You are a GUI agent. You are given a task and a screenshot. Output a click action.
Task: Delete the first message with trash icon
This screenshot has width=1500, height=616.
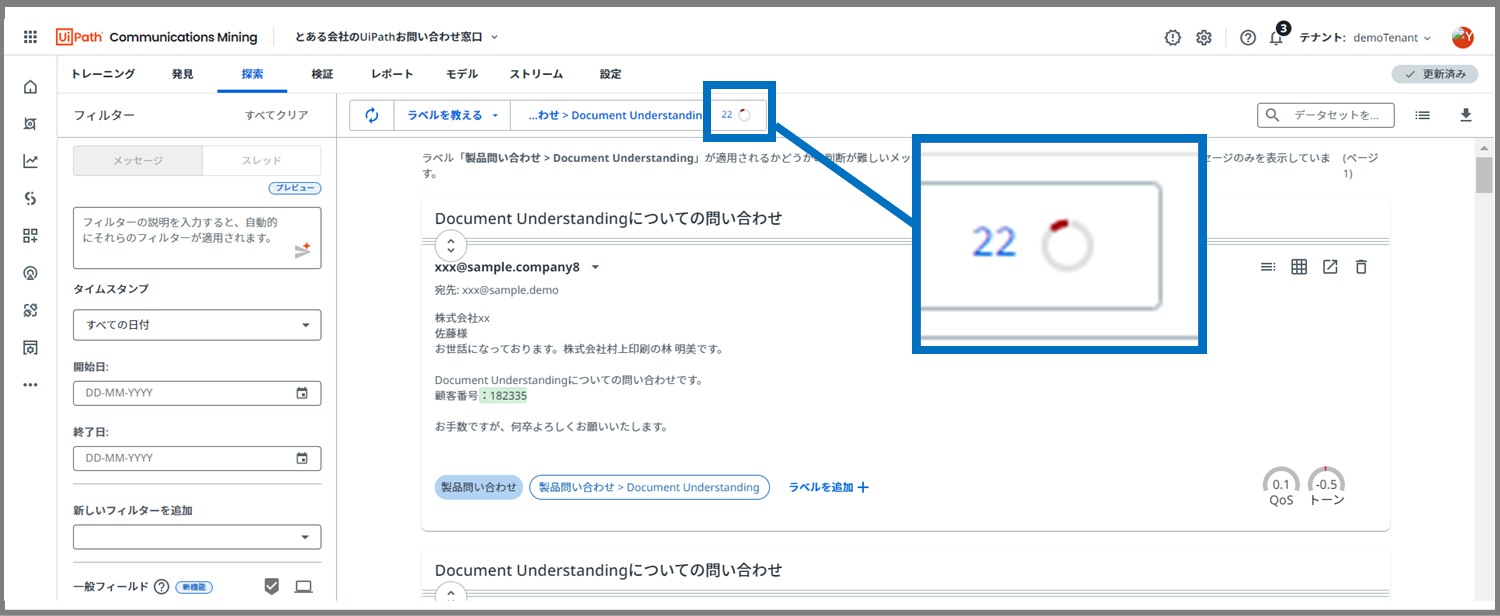click(x=1361, y=267)
